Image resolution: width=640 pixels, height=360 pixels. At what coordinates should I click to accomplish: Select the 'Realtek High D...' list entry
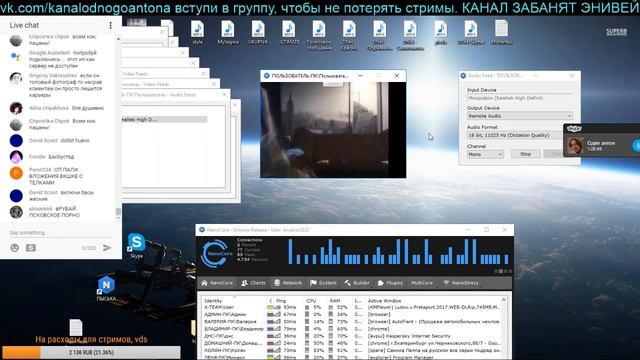[x=164, y=119]
